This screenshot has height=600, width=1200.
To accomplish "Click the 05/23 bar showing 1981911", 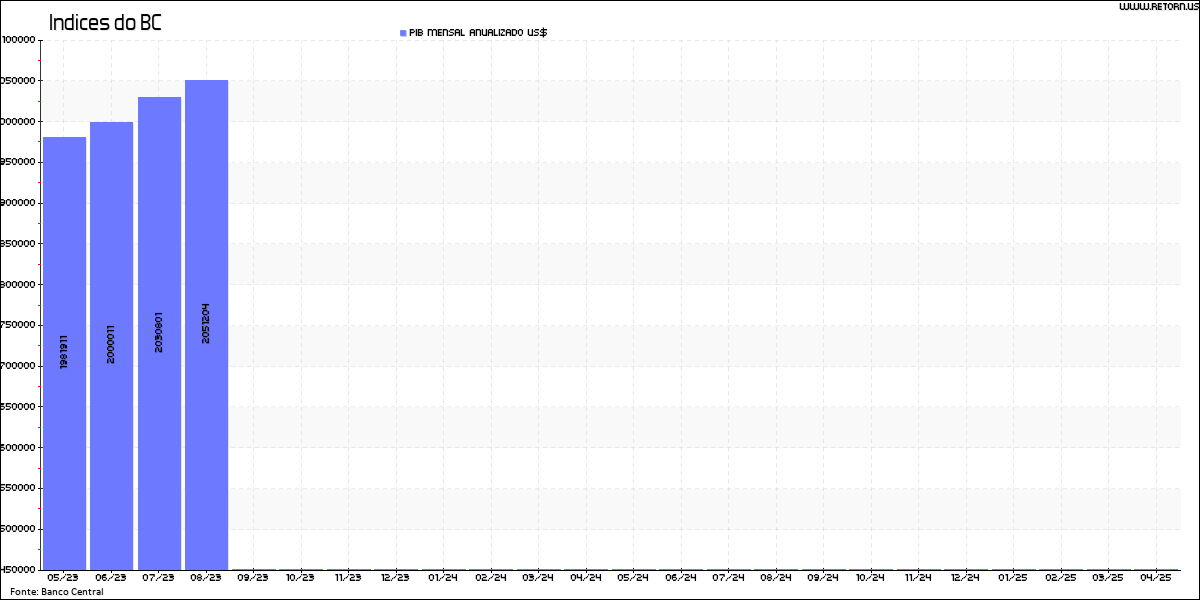I will click(x=64, y=353).
